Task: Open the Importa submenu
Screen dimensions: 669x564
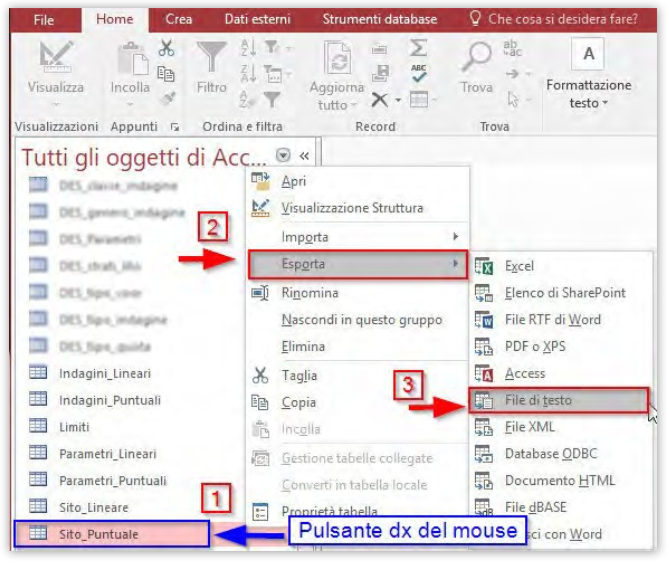Action: (x=358, y=237)
